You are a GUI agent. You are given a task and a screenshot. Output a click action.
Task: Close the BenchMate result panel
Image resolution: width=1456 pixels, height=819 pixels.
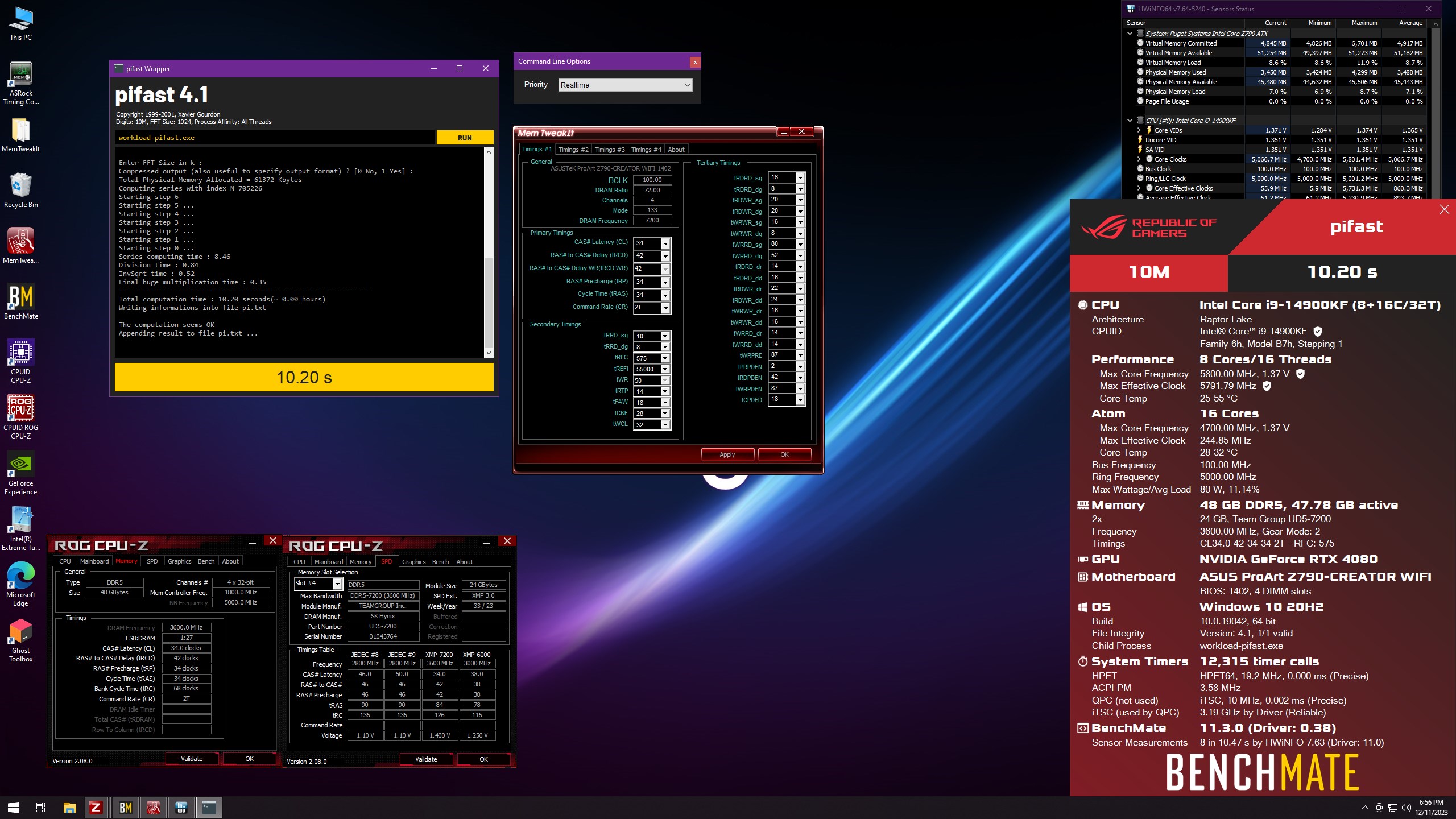coord(1444,209)
